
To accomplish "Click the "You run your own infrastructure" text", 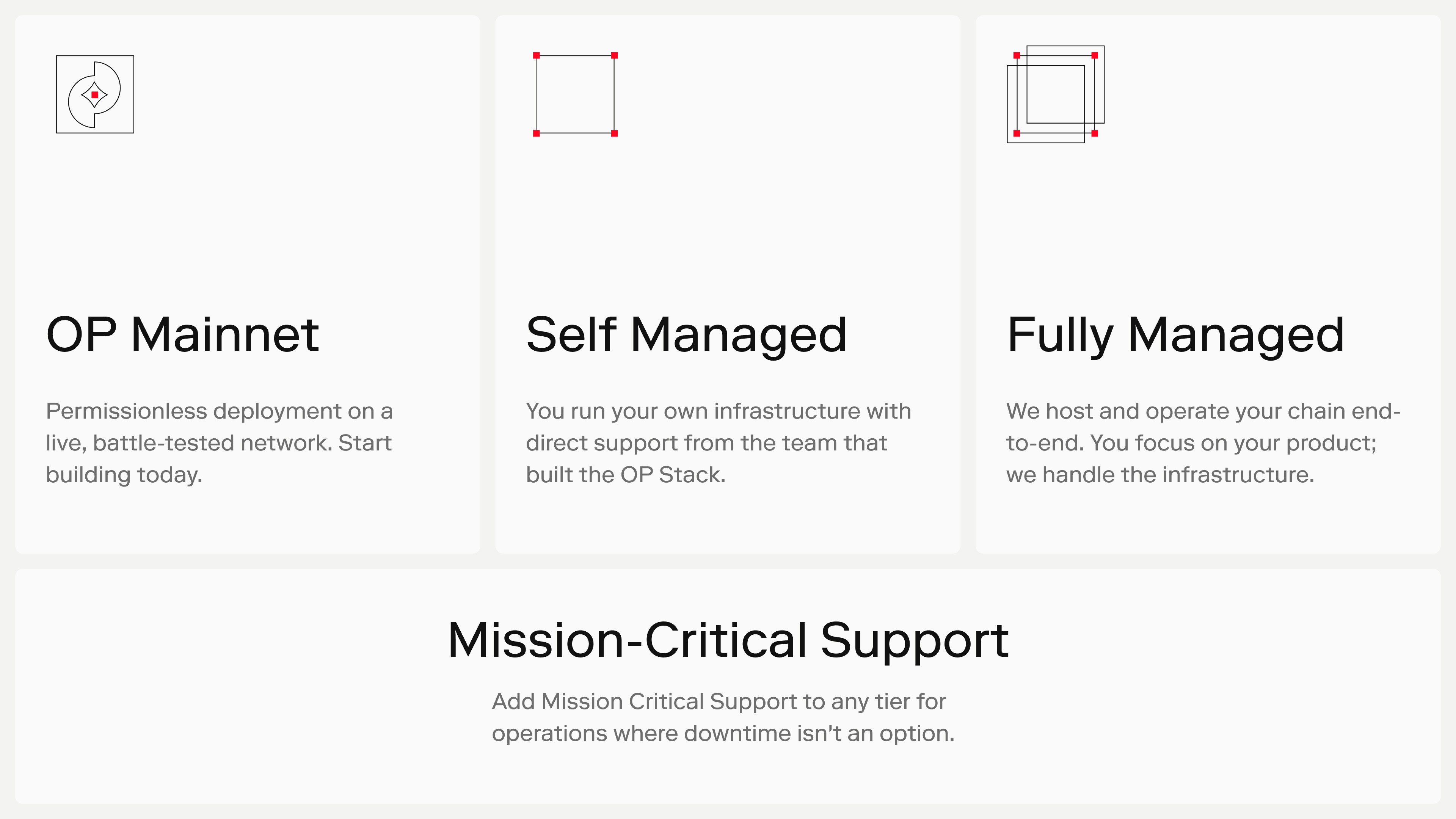I will pos(719,442).
